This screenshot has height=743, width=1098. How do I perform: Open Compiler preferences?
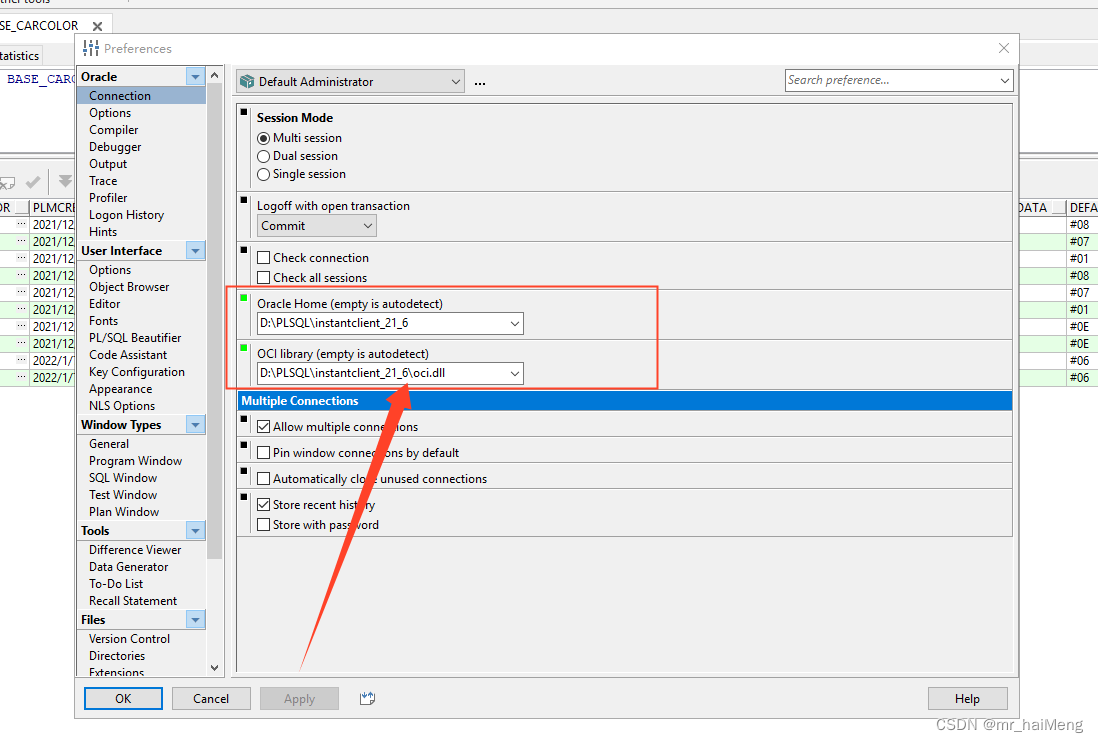113,130
